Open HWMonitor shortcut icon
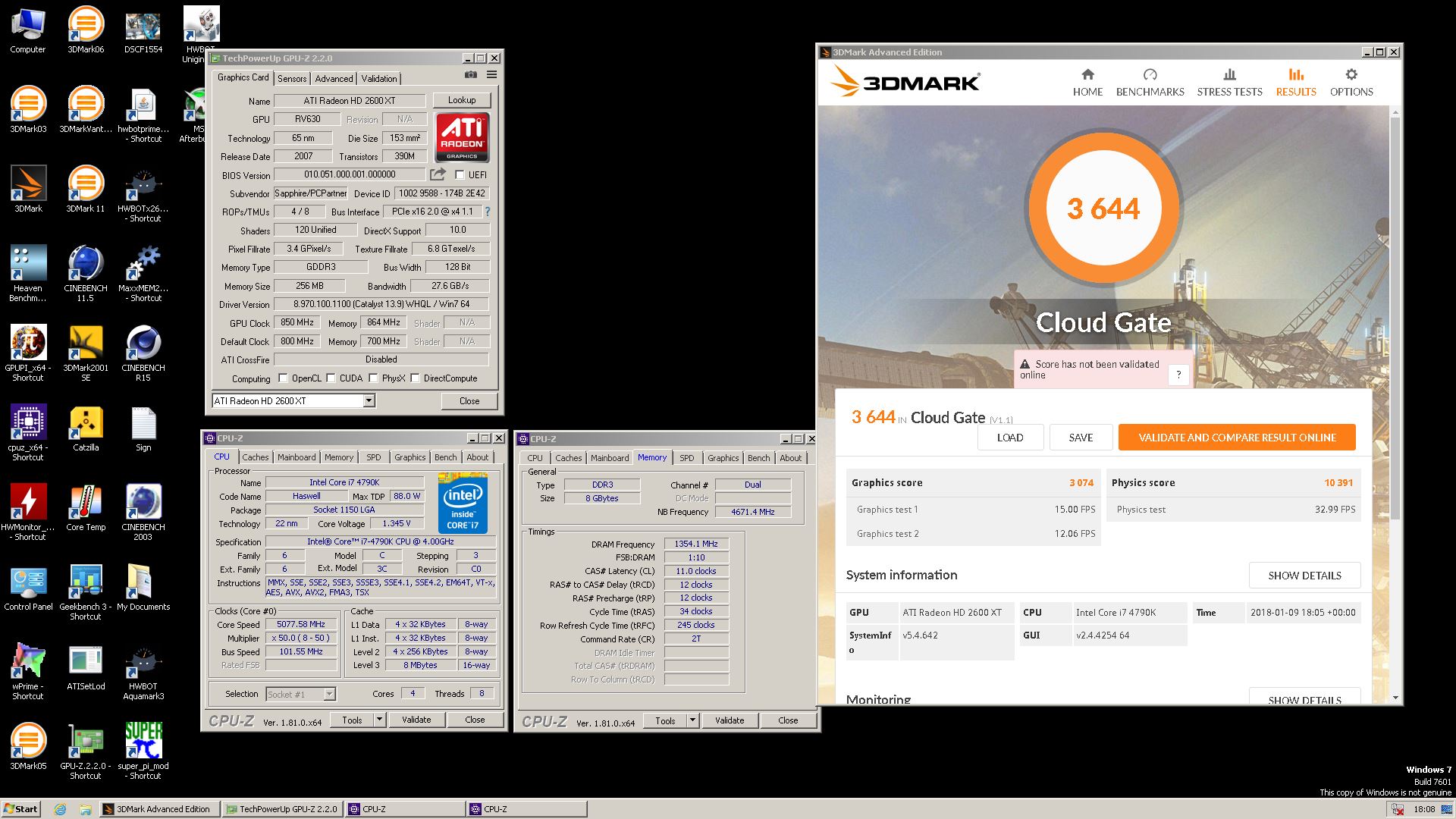 (28, 513)
